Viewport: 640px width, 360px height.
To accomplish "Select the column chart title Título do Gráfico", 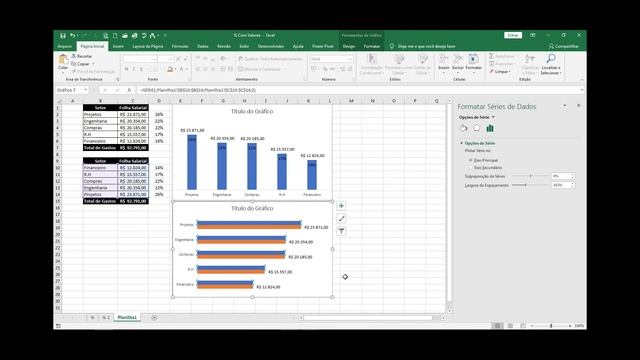I will tap(252, 111).
